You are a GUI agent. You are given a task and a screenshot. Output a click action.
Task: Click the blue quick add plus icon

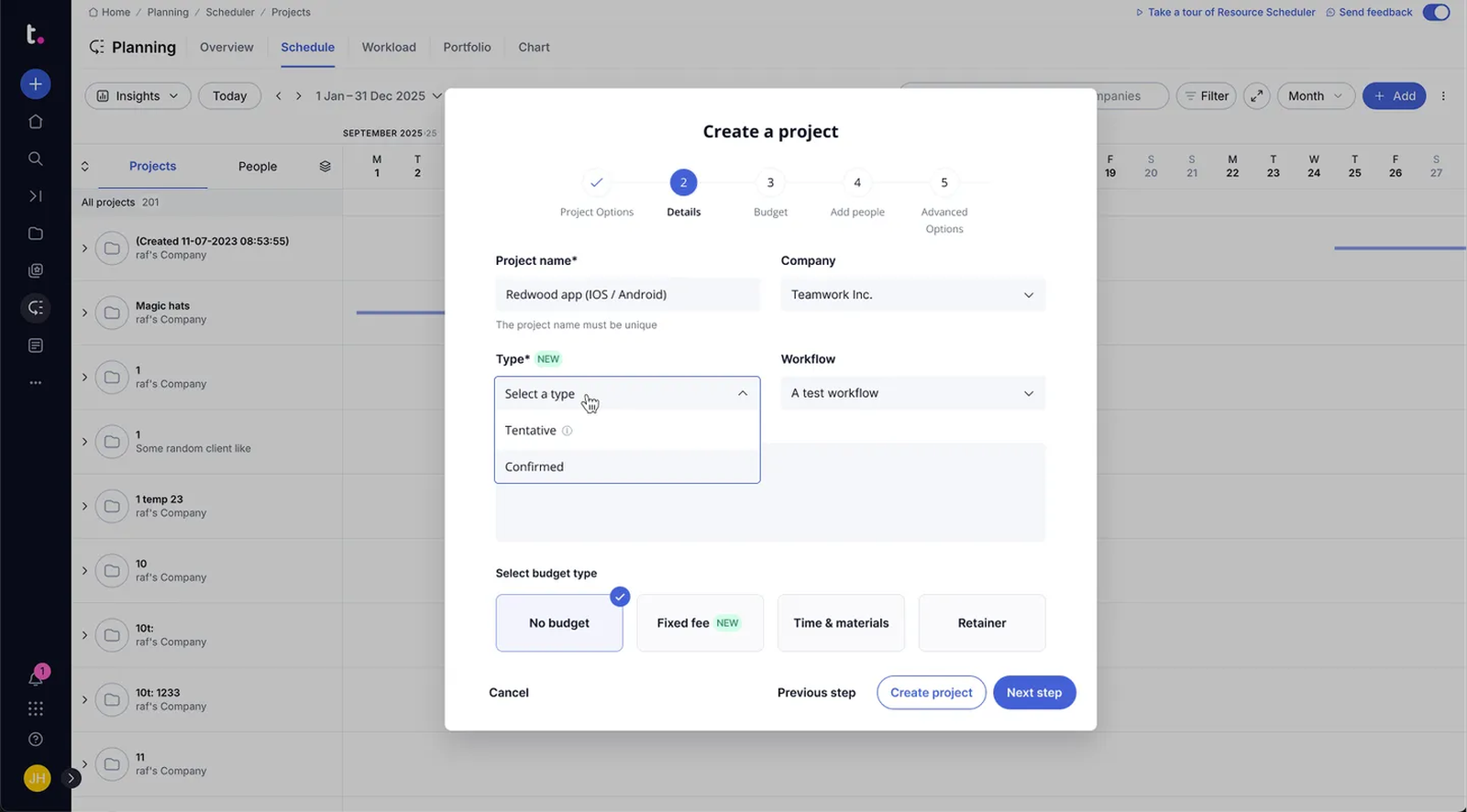pyautogui.click(x=35, y=84)
